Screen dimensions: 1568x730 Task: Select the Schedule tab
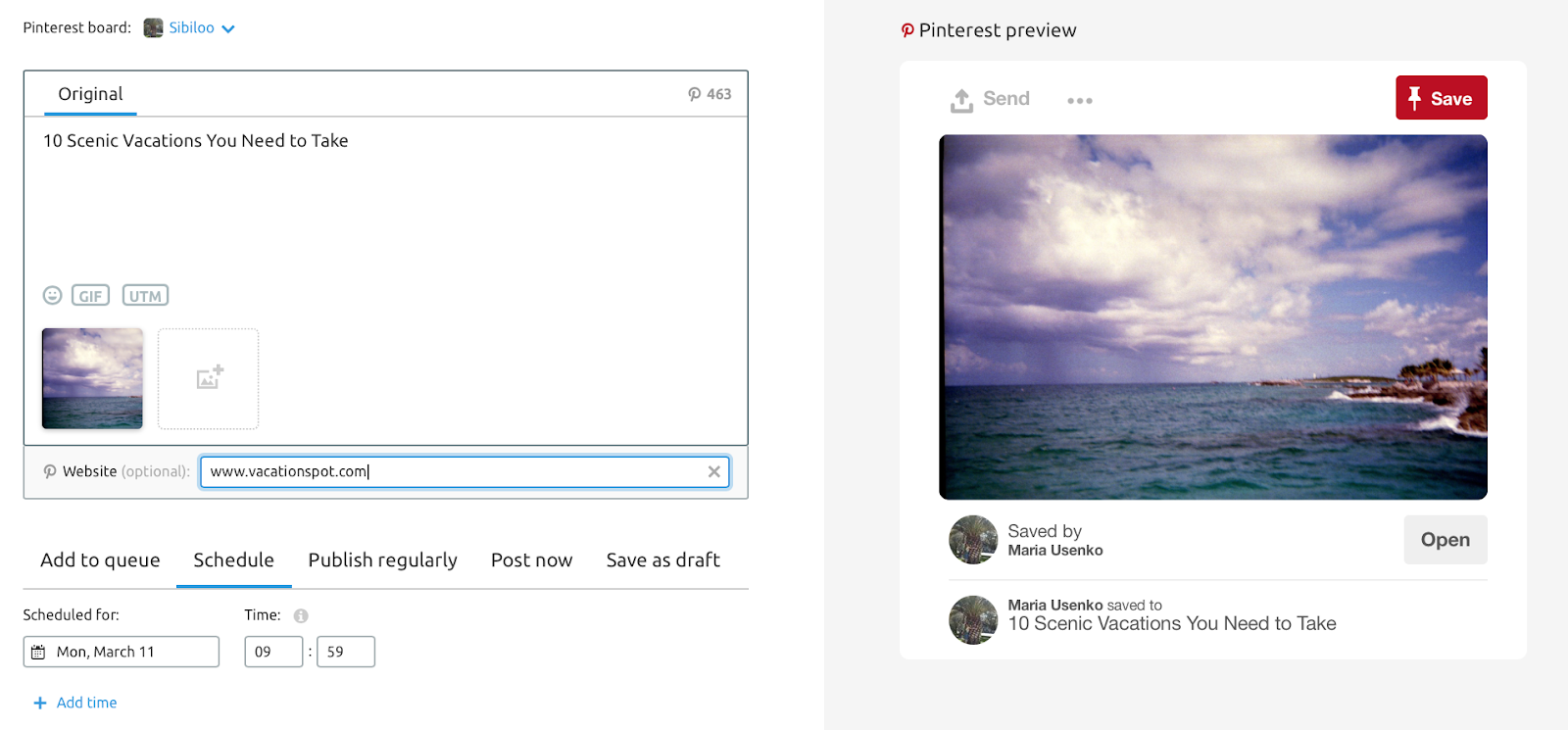coord(233,560)
